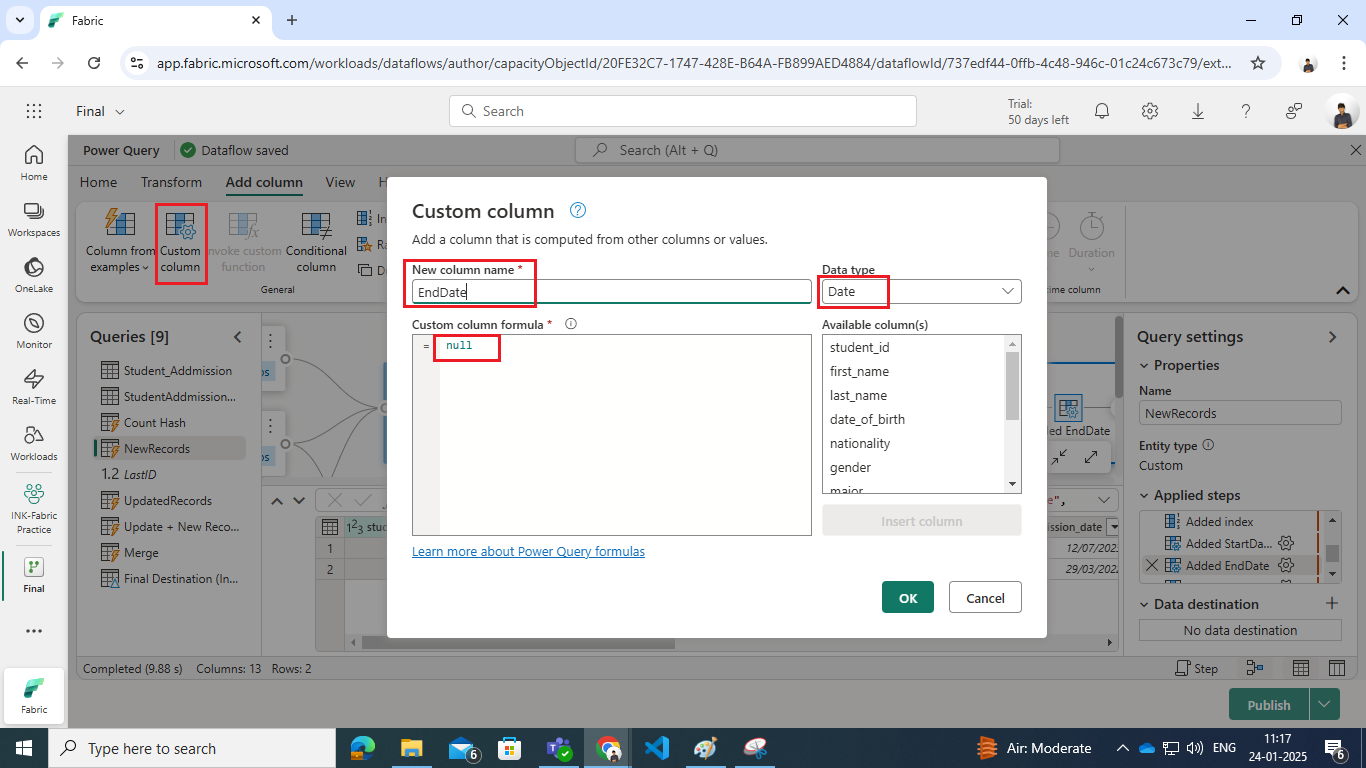The width and height of the screenshot is (1366, 768).
Task: Switch to the Transform ribbon tab
Action: coord(171,182)
